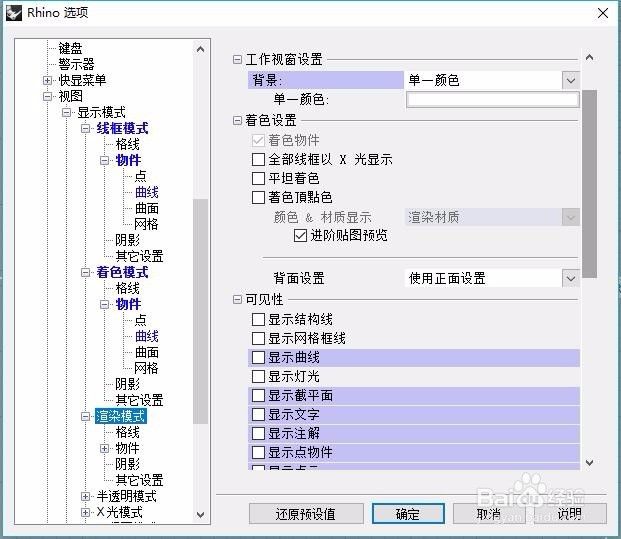Select 警示器 in the options tree
The image size is (621, 539).
[76, 64]
